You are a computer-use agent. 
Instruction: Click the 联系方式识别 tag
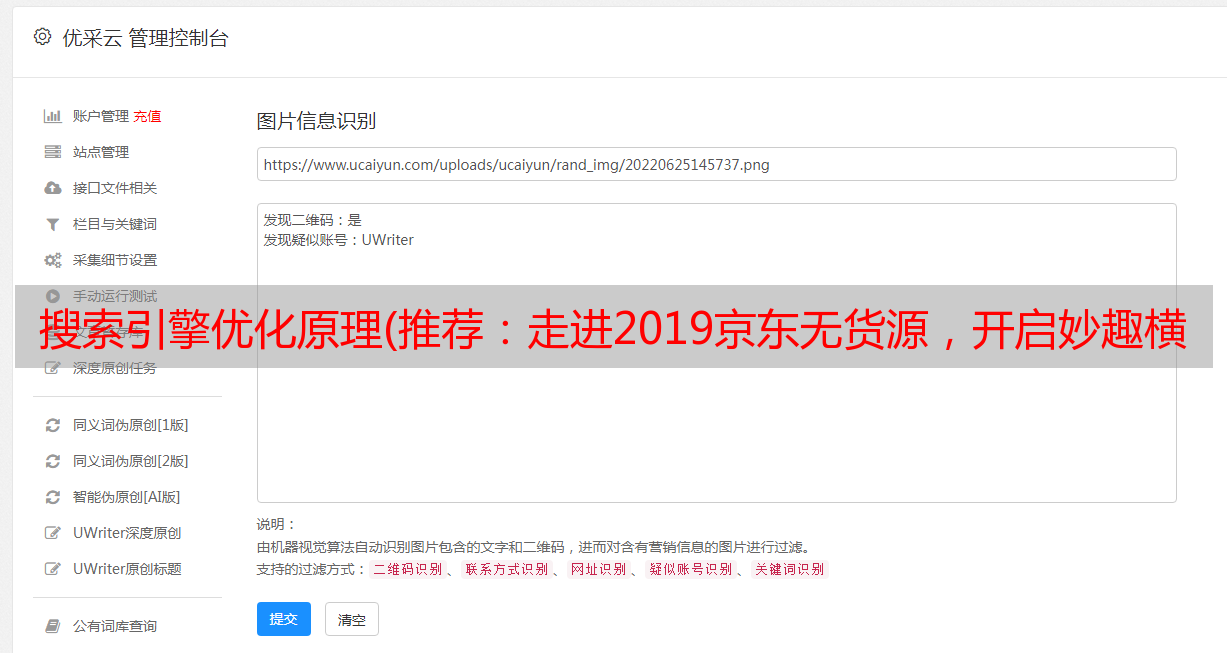pyautogui.click(x=506, y=569)
